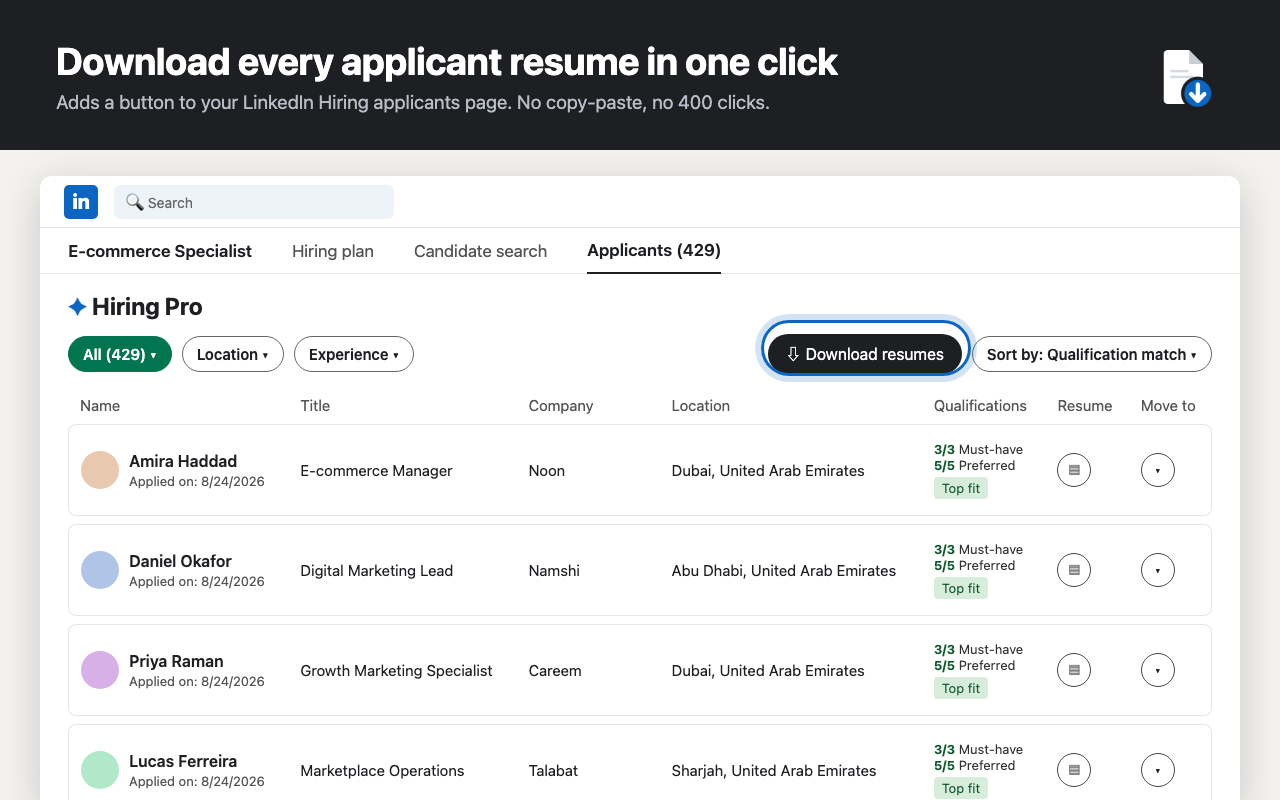Click Sharjah, United Arab Emirates location

tap(774, 770)
